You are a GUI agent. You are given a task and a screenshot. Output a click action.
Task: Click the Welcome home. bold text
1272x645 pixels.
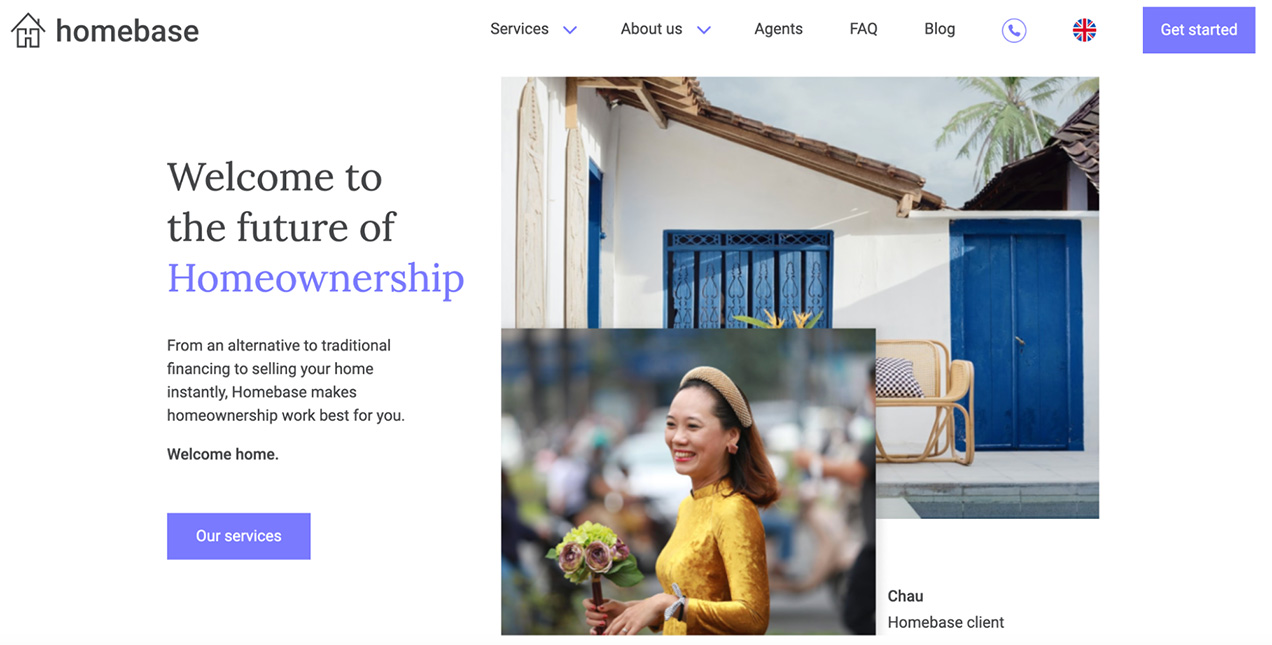tap(223, 454)
